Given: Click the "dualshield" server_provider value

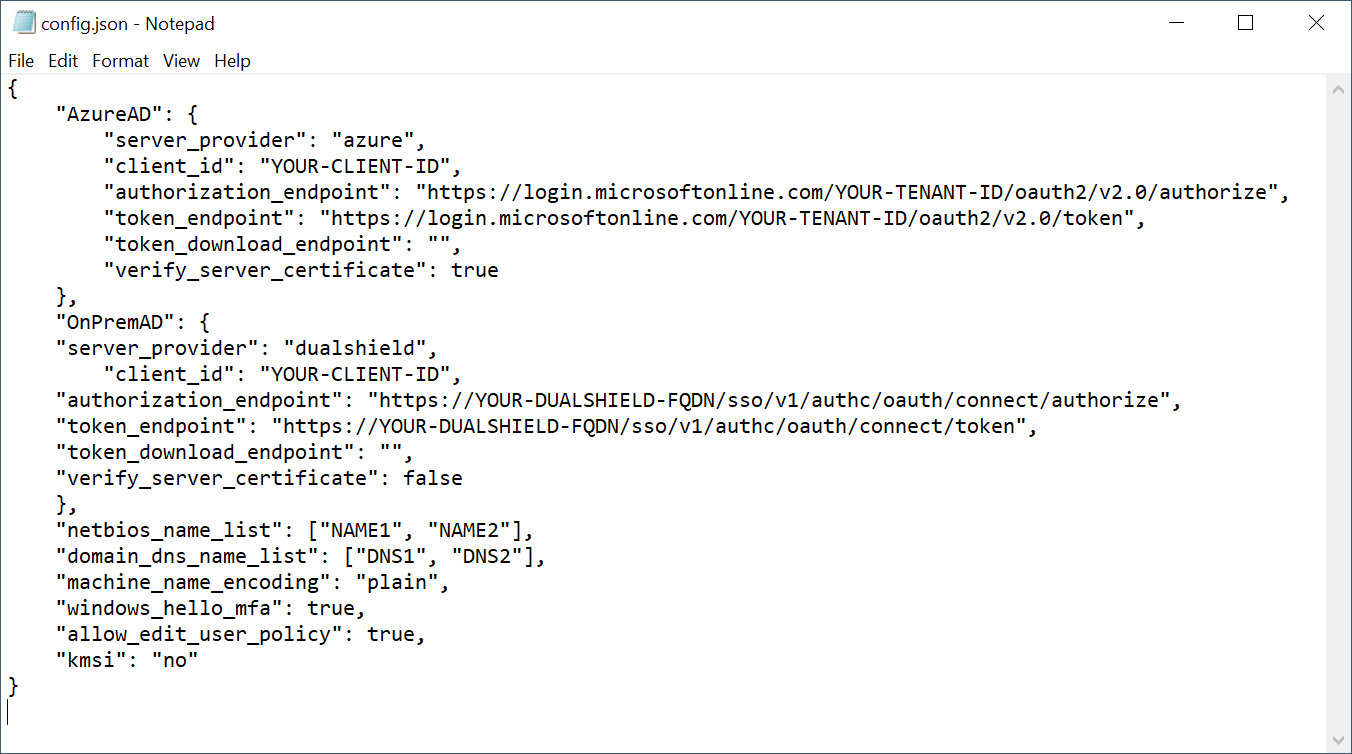Looking at the screenshot, I should (360, 348).
